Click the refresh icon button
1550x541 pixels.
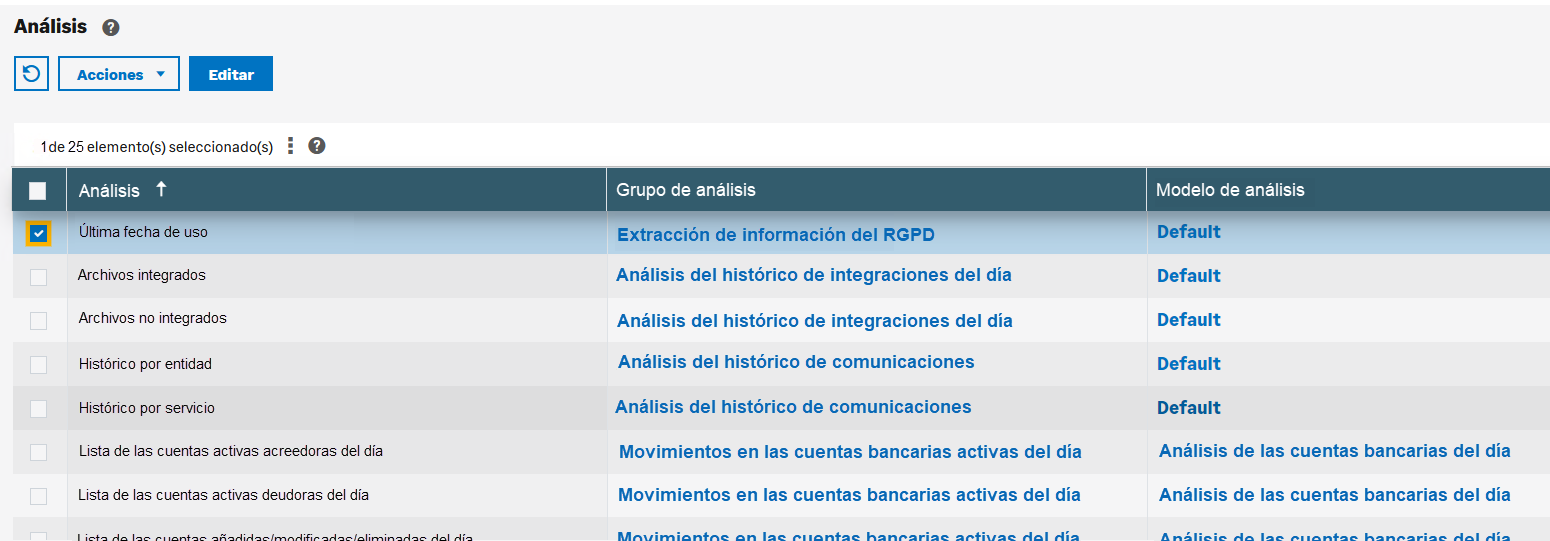point(31,74)
